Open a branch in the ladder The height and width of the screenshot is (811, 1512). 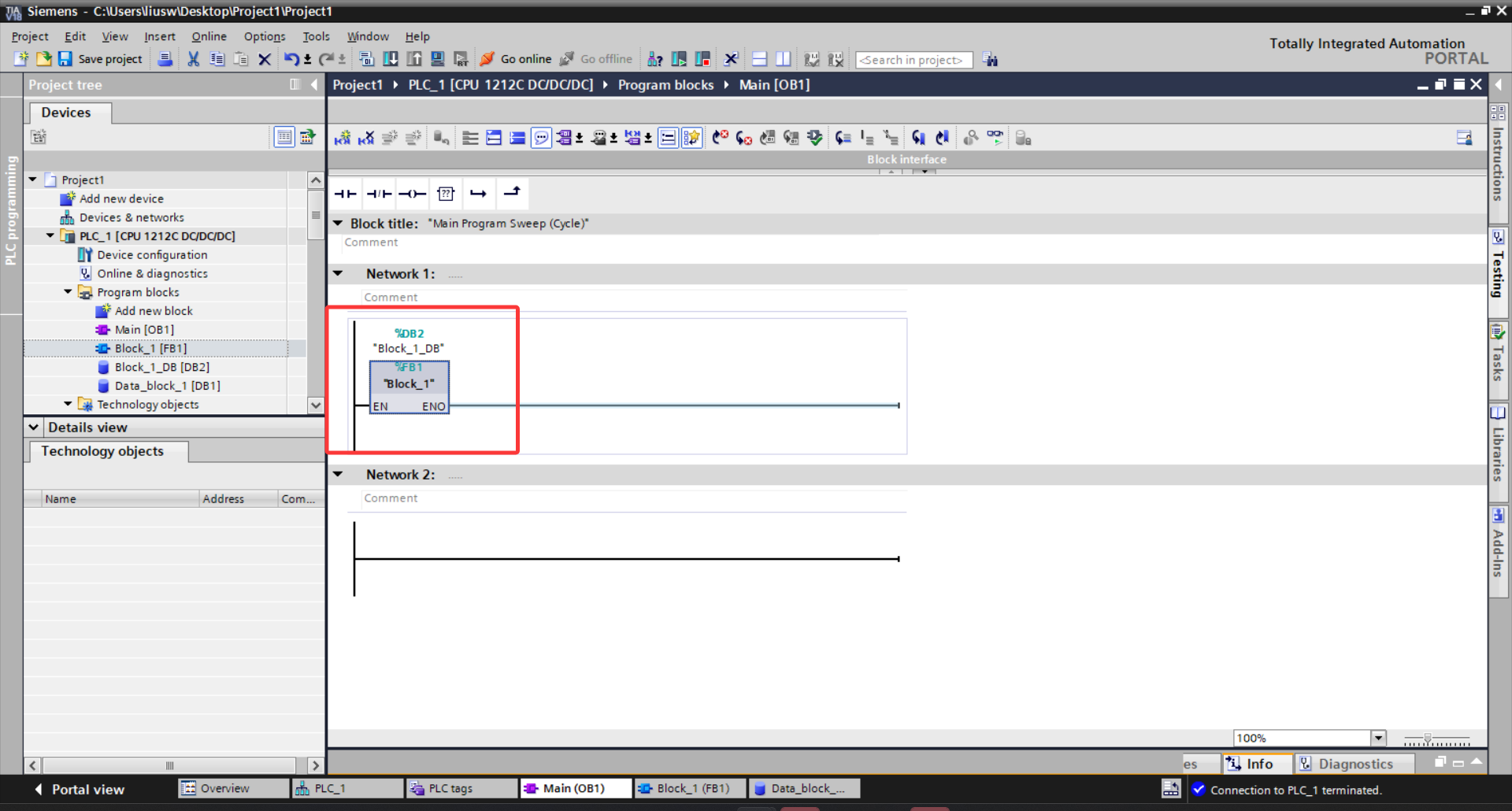(x=478, y=194)
